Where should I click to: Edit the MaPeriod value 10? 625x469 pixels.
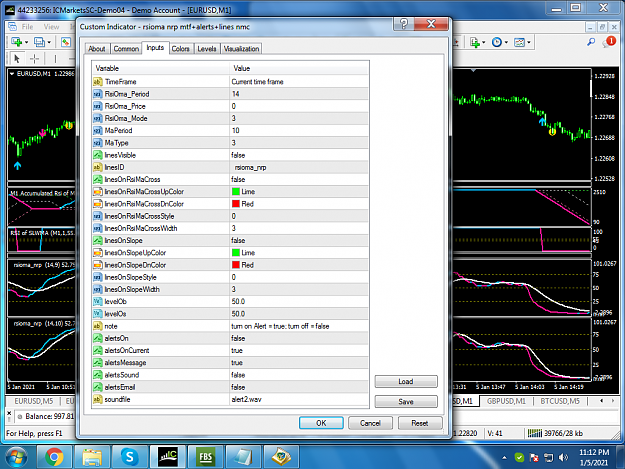point(299,131)
